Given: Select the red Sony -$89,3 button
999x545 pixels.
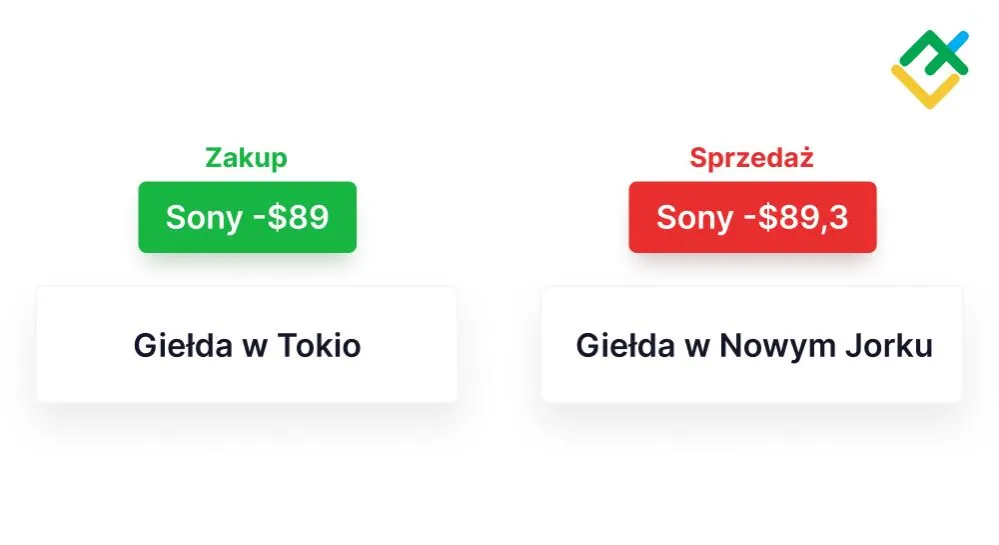Looking at the screenshot, I should pos(752,217).
